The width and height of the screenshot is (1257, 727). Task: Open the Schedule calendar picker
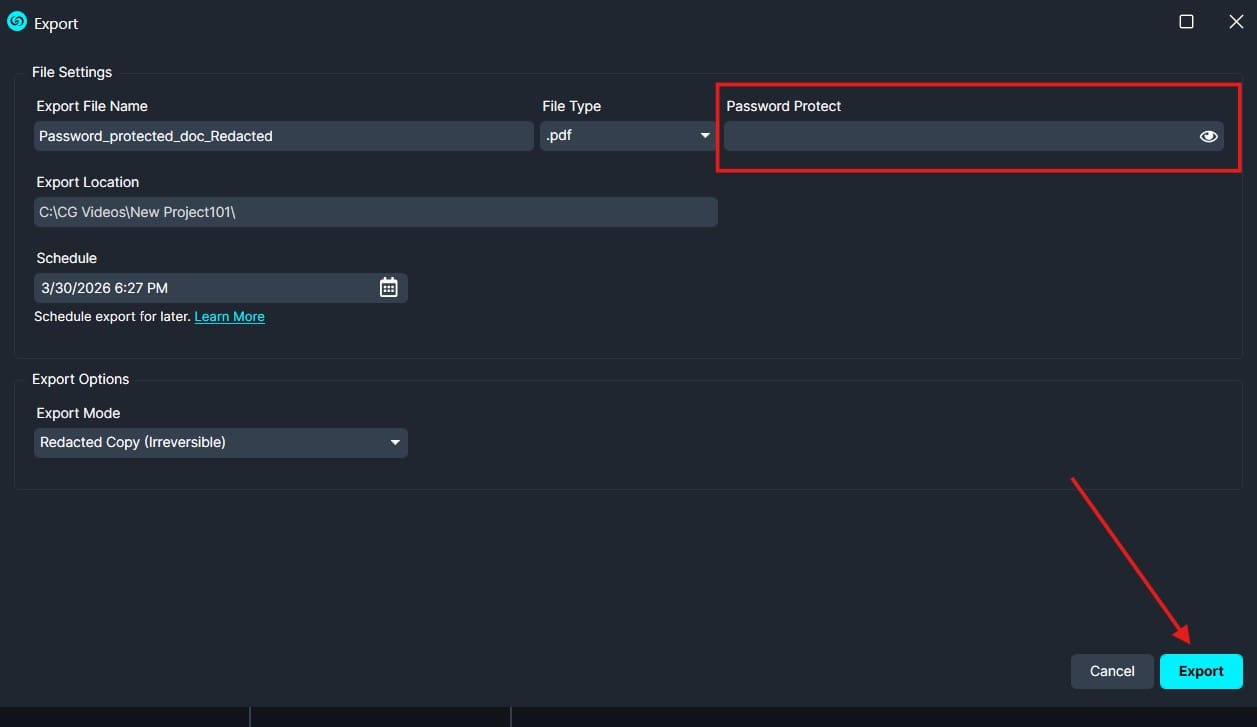click(x=388, y=288)
